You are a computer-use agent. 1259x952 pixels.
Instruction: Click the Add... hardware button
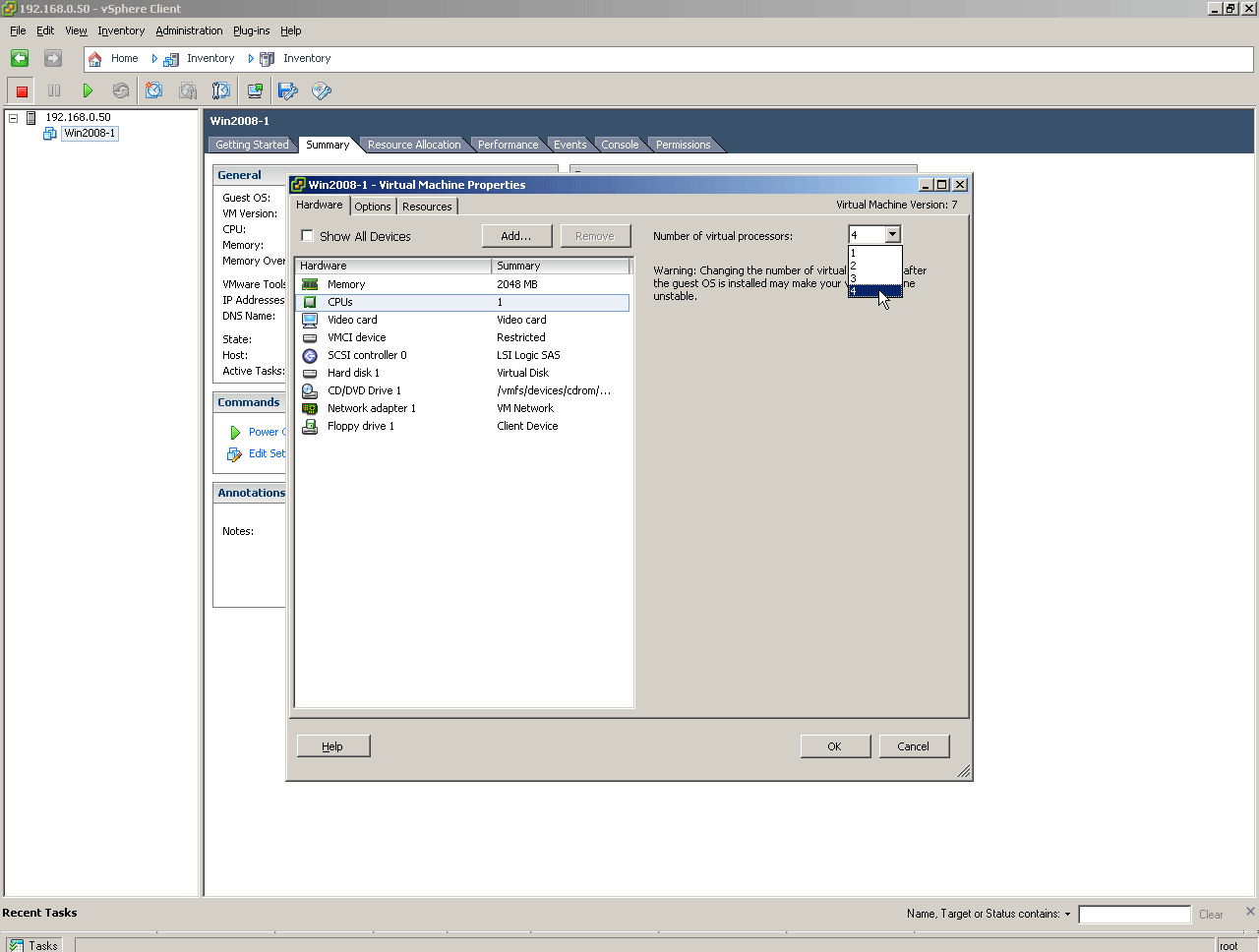(516, 236)
